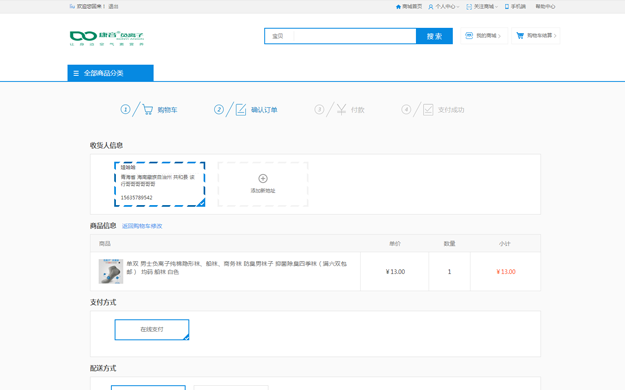Image resolution: width=625 pixels, height=390 pixels.
Task: Select the saved address card with phone 15635789542
Action: [x=159, y=184]
